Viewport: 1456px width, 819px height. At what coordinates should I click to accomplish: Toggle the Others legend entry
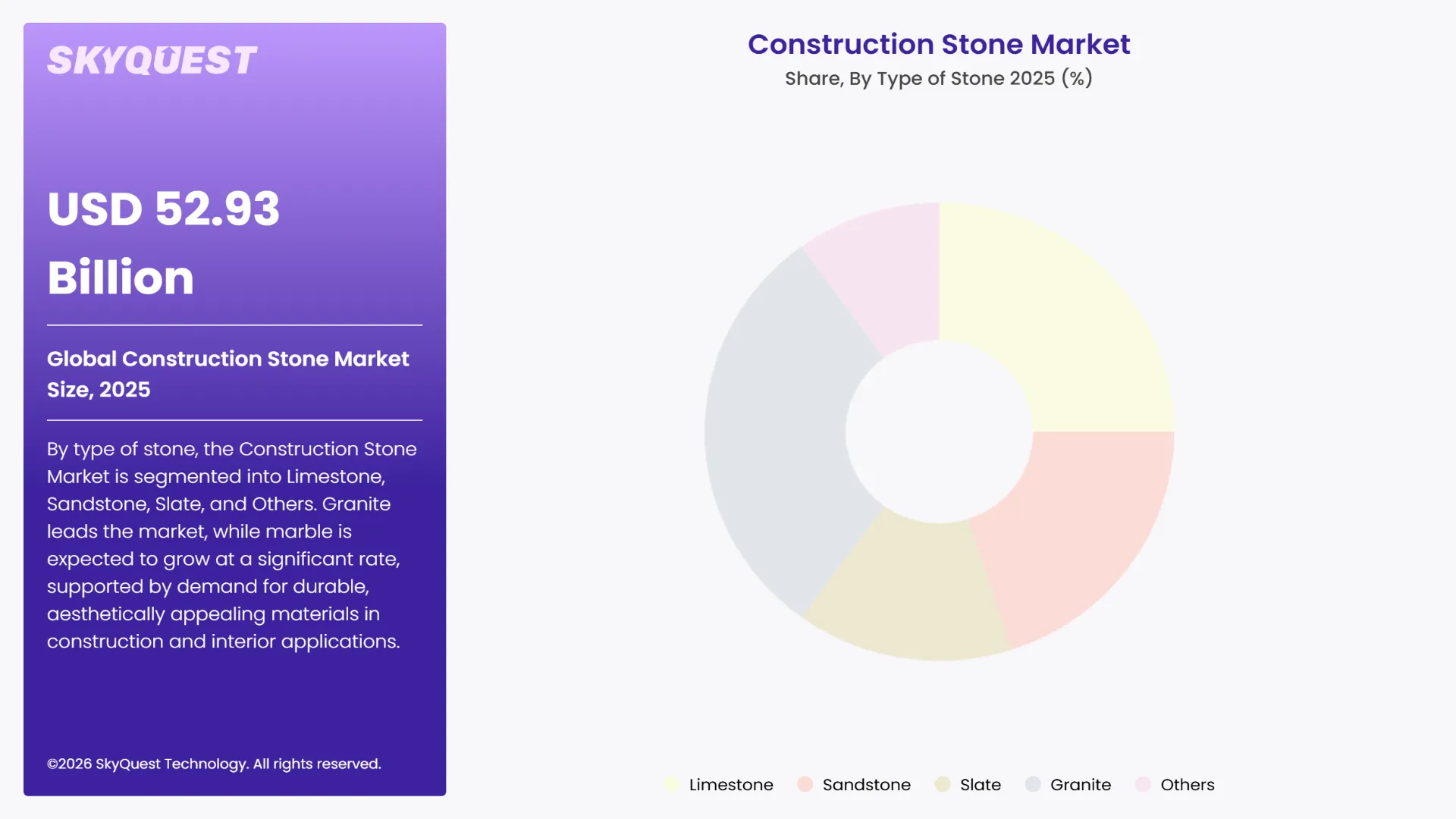click(x=1175, y=785)
